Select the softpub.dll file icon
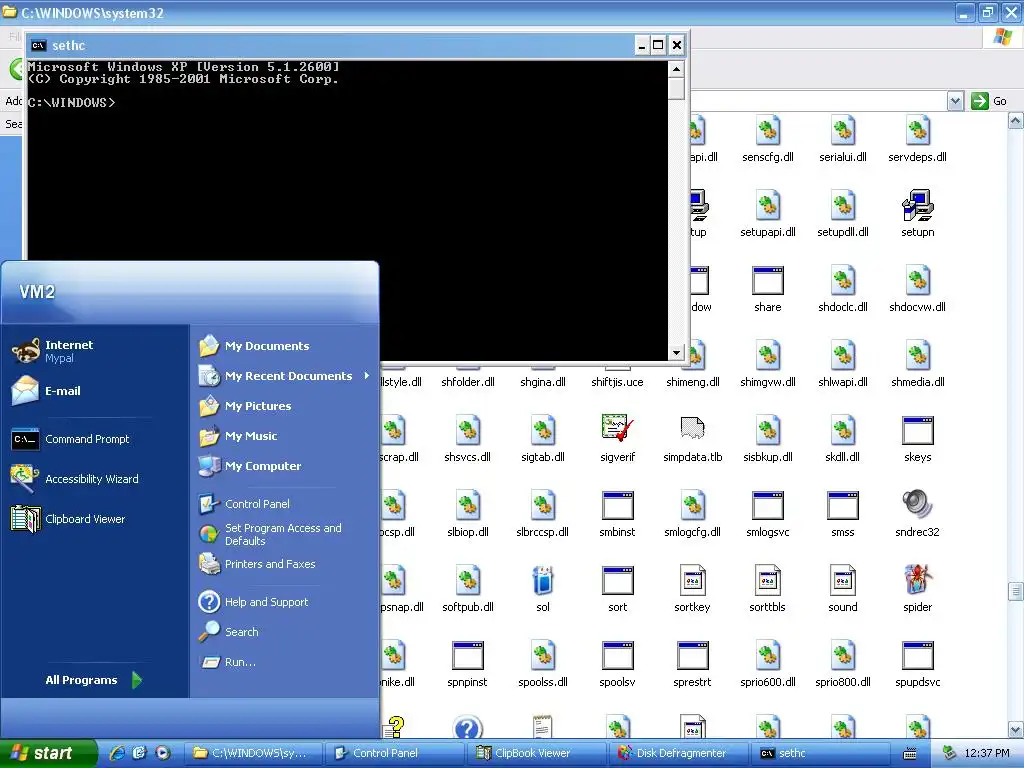 (x=468, y=581)
